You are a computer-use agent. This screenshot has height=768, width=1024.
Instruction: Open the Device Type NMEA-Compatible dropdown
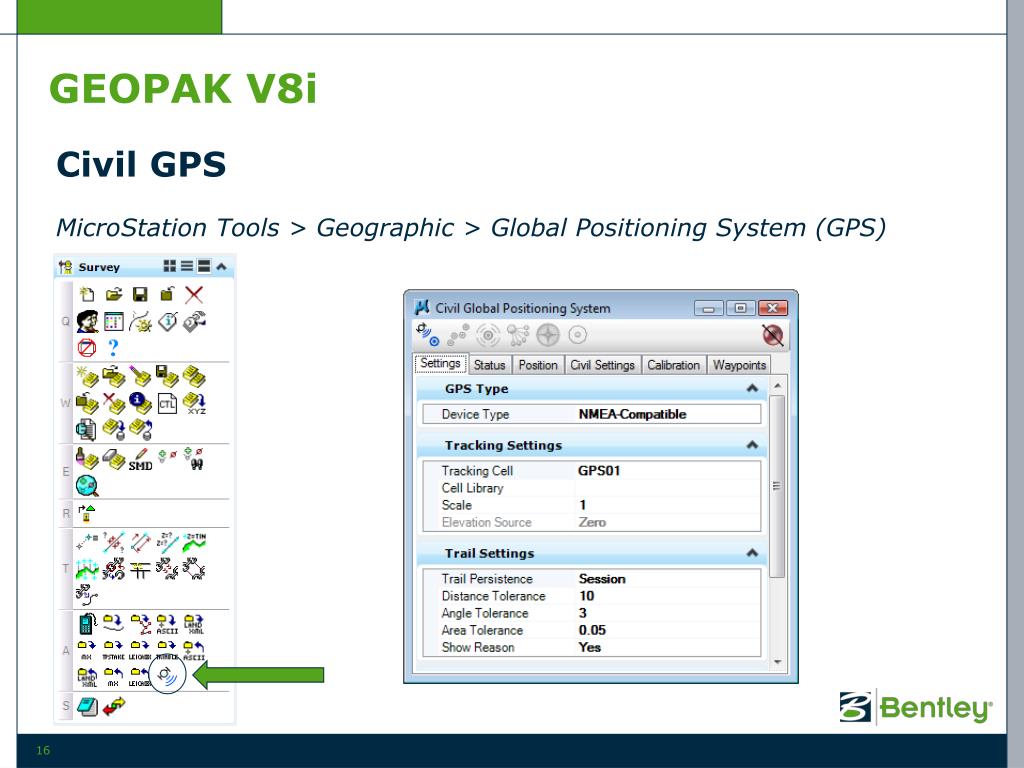point(667,414)
